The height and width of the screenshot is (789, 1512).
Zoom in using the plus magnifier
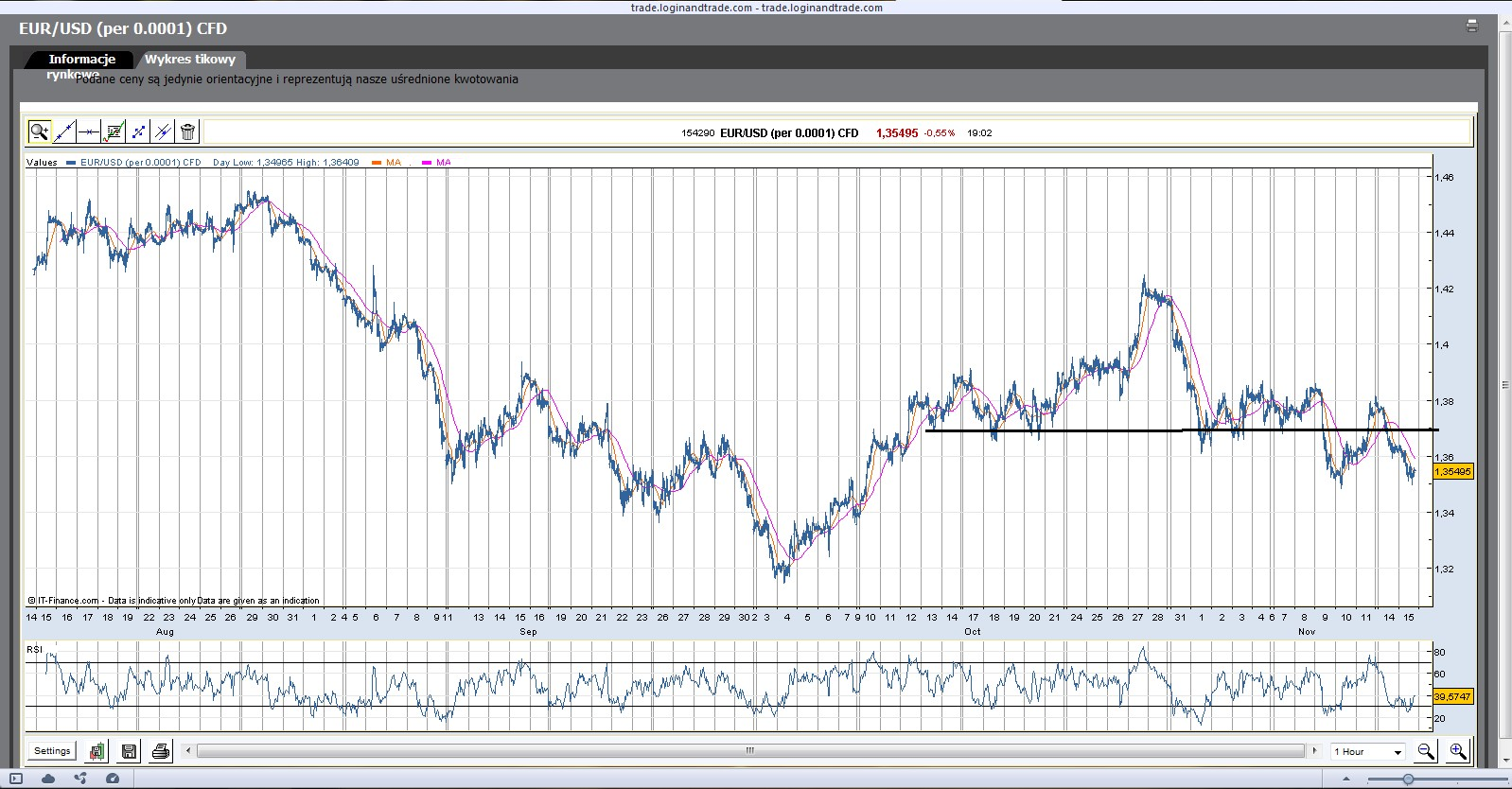click(1458, 751)
